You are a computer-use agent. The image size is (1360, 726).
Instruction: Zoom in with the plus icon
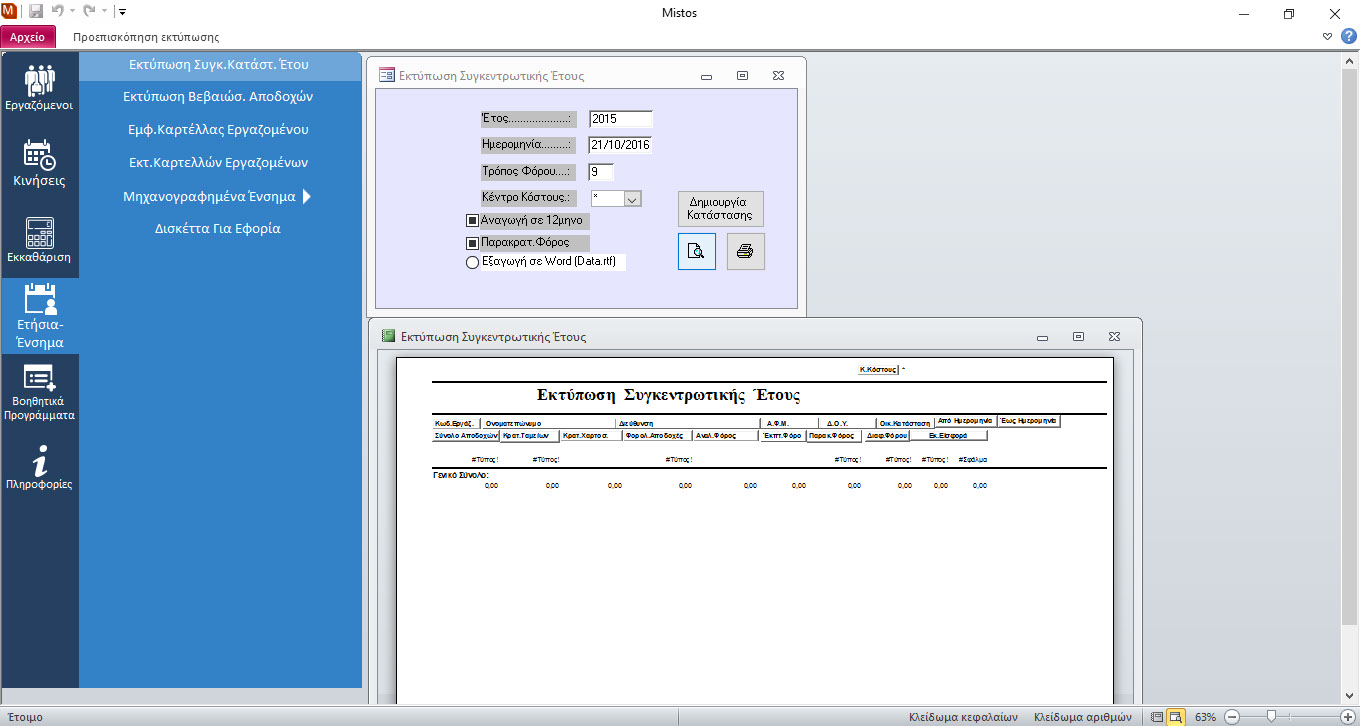point(1347,717)
